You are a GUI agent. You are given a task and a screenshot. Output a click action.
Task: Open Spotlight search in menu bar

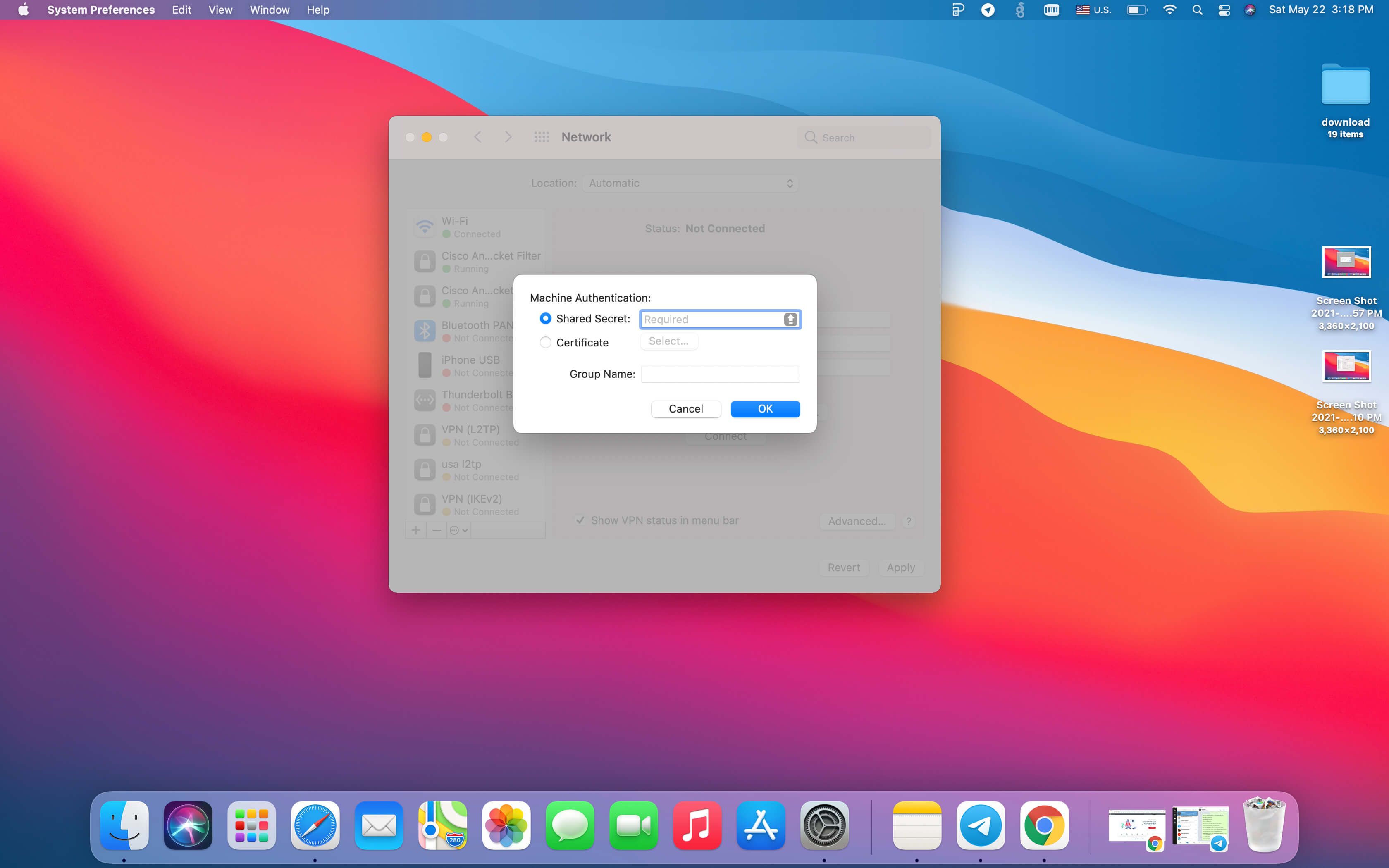[x=1197, y=10]
